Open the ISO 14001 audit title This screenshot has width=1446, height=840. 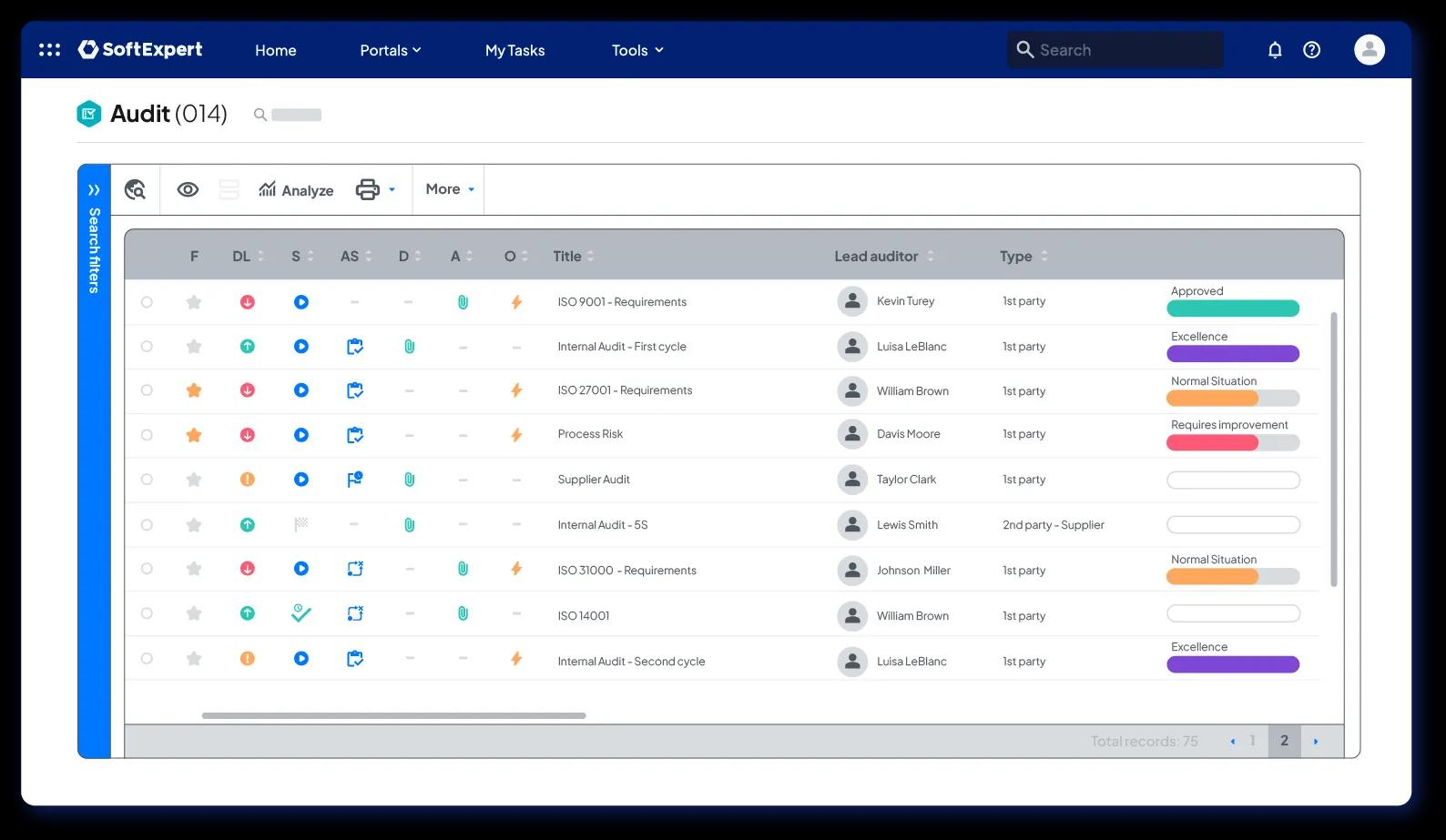coord(584,616)
